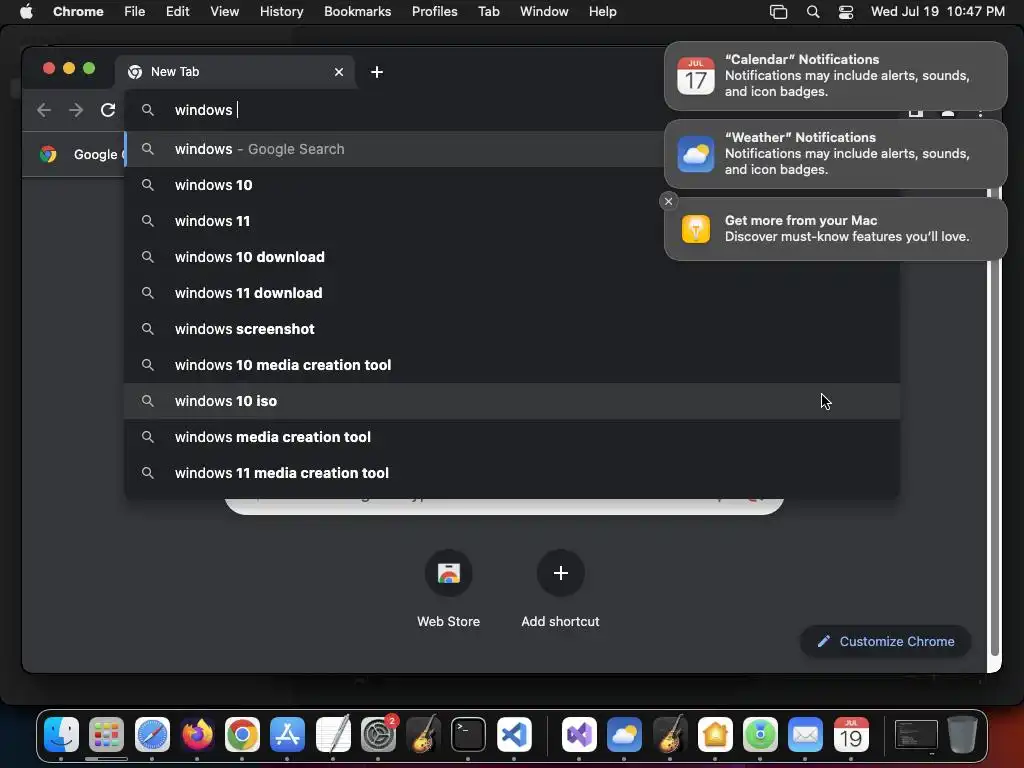Viewport: 1024px width, 768px height.
Task: Click the Chrome back arrow button
Action: (44, 110)
